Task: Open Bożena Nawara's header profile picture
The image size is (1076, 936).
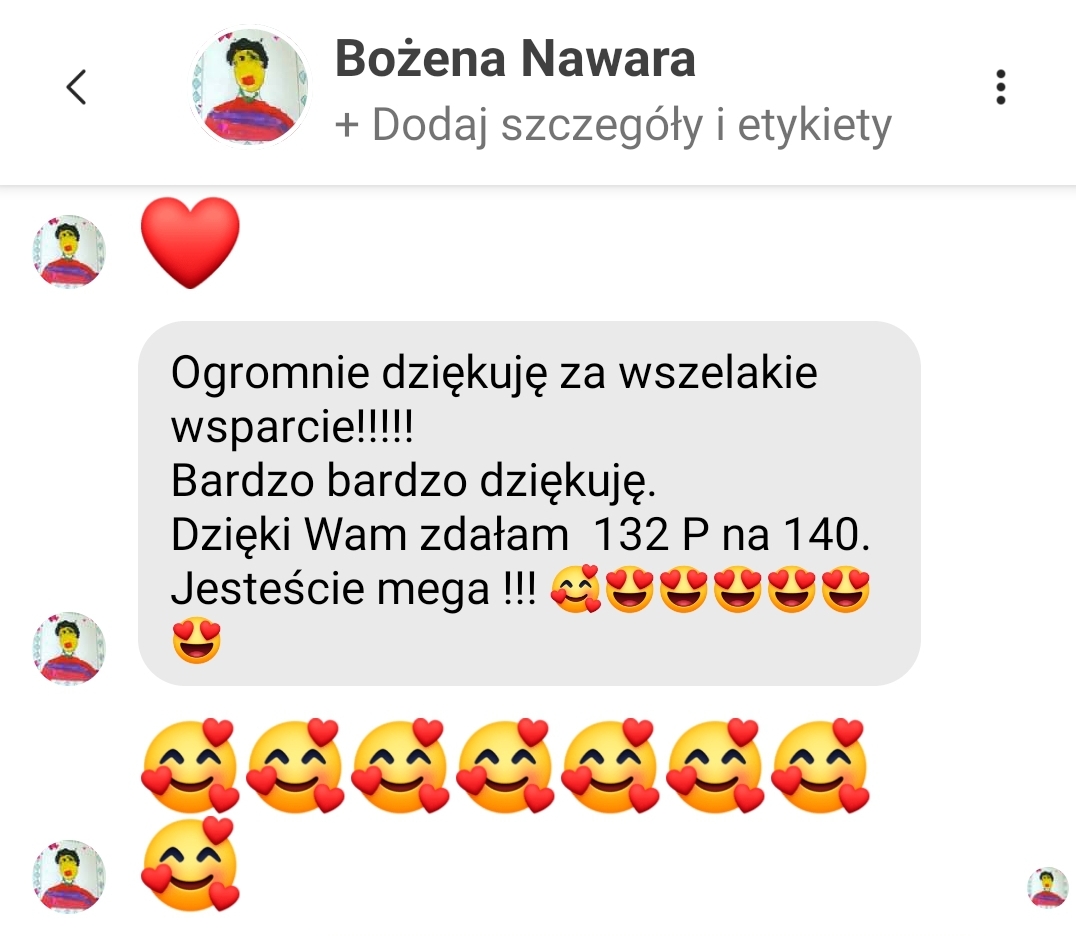Action: [x=248, y=86]
